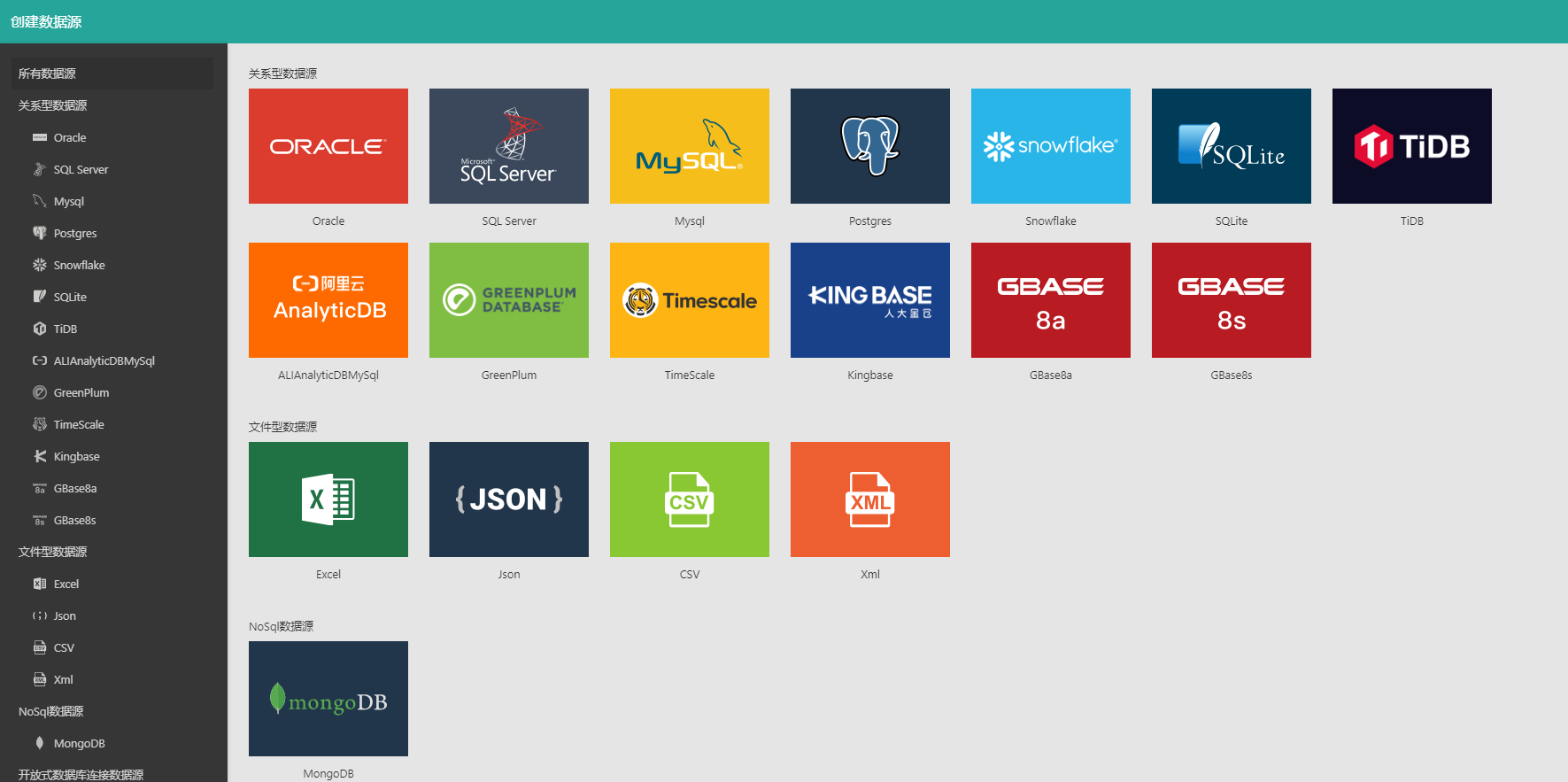
Task: Click the SQLite icon in sidebar
Action: 40,297
